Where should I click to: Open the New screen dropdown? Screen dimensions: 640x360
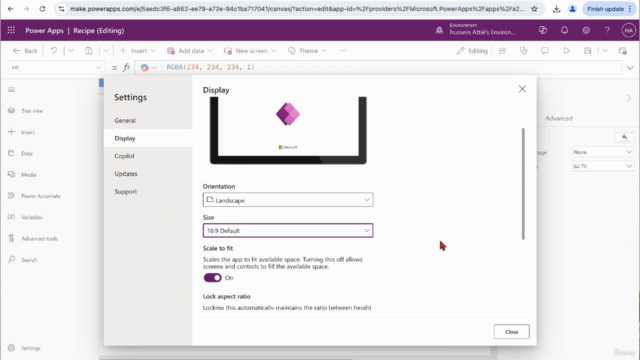250,51
